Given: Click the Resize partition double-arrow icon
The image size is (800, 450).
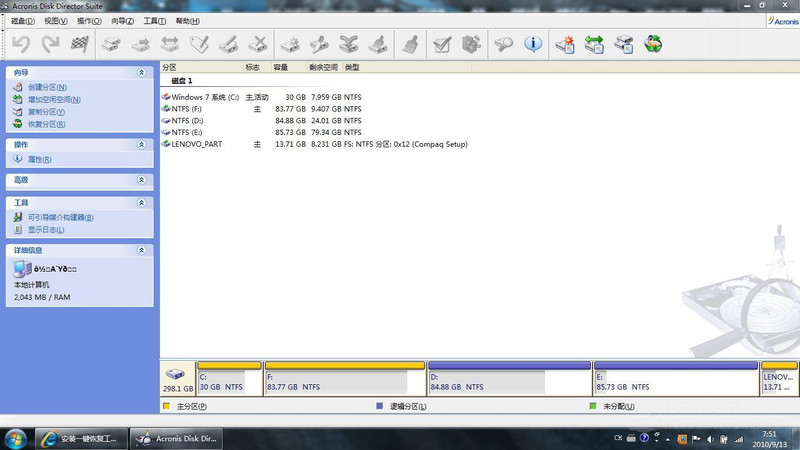Looking at the screenshot, I should tap(170, 44).
